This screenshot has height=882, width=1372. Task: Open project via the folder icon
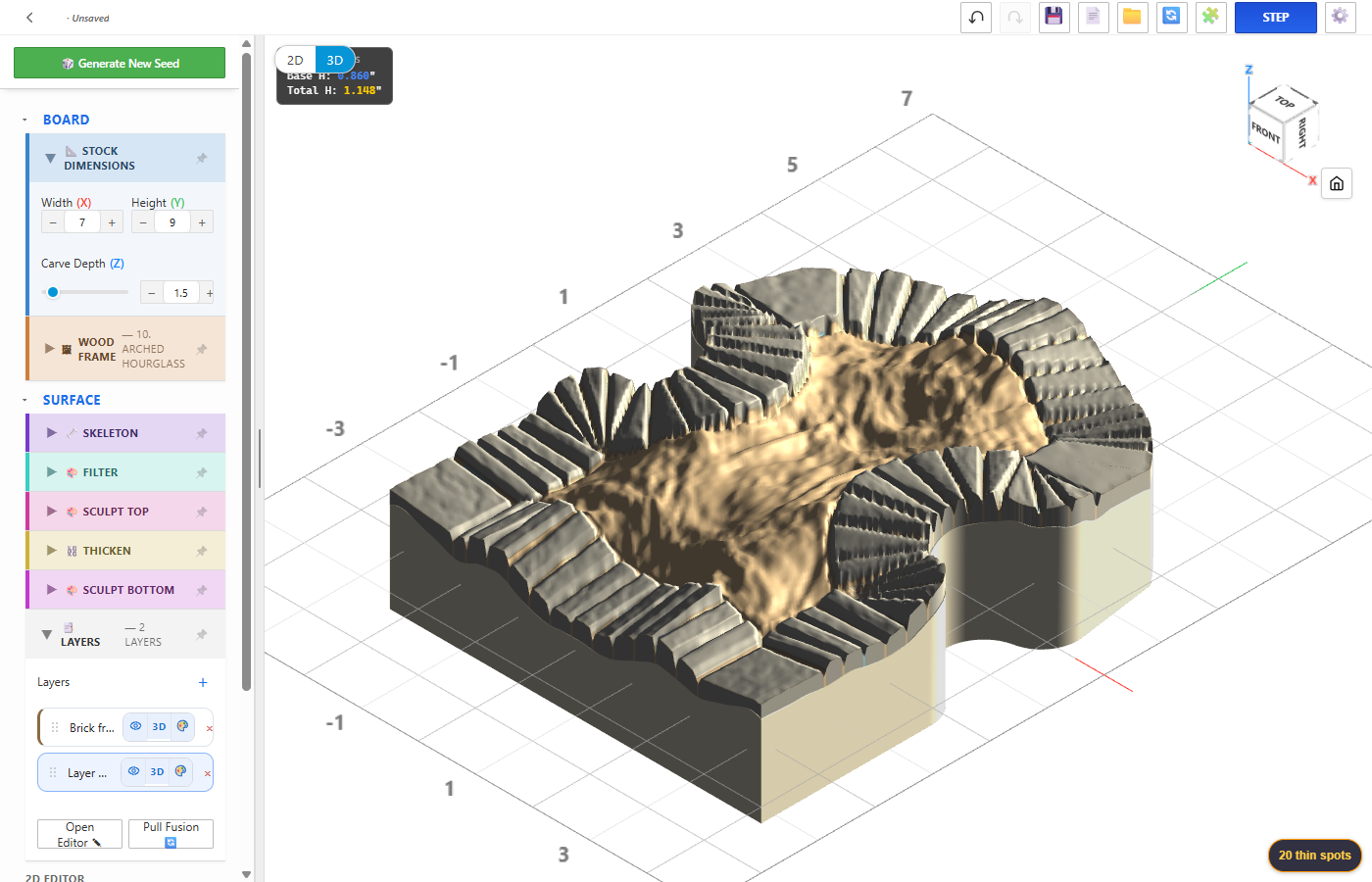click(x=1133, y=18)
